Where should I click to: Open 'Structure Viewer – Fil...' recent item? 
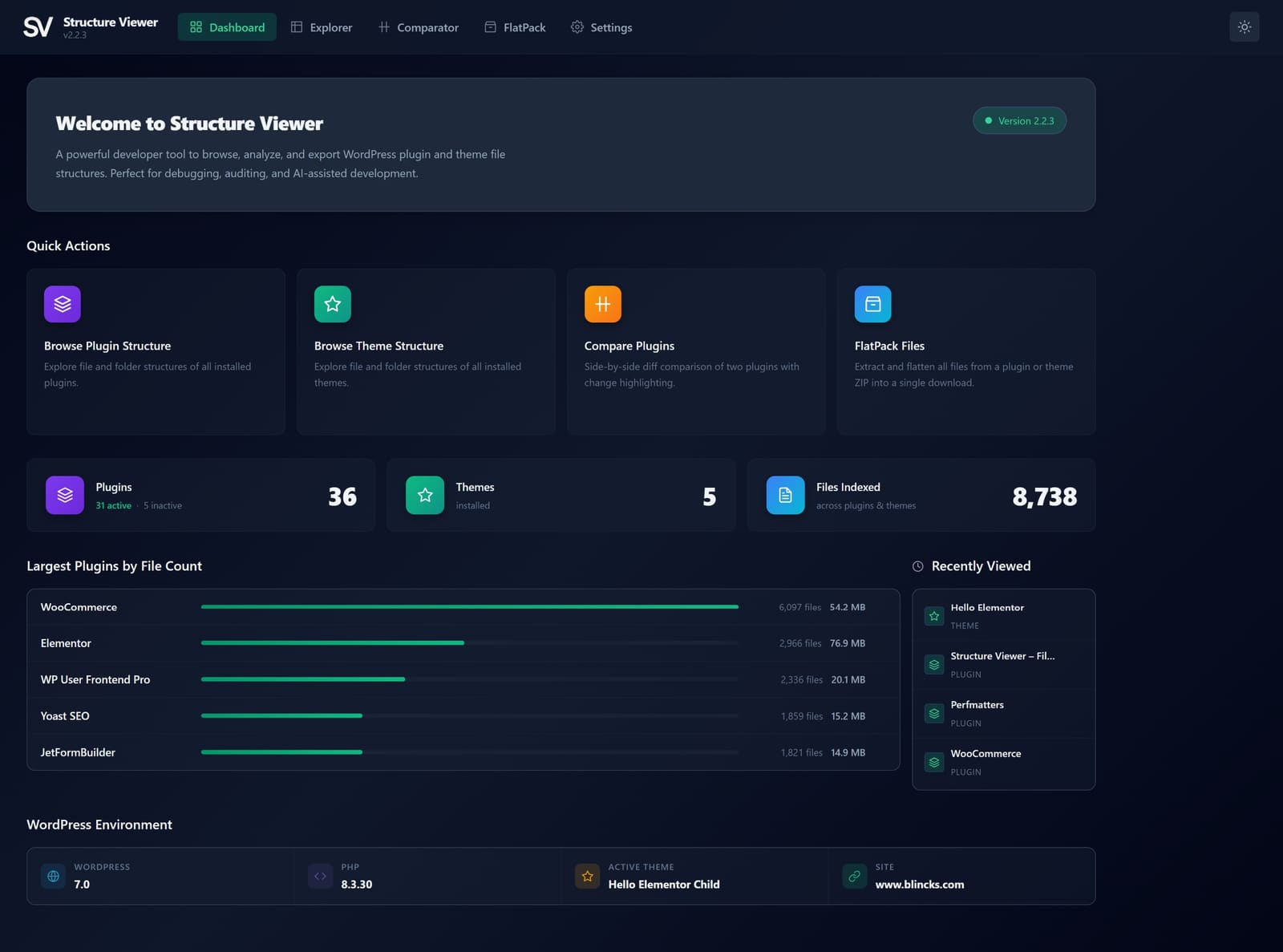point(1003,665)
